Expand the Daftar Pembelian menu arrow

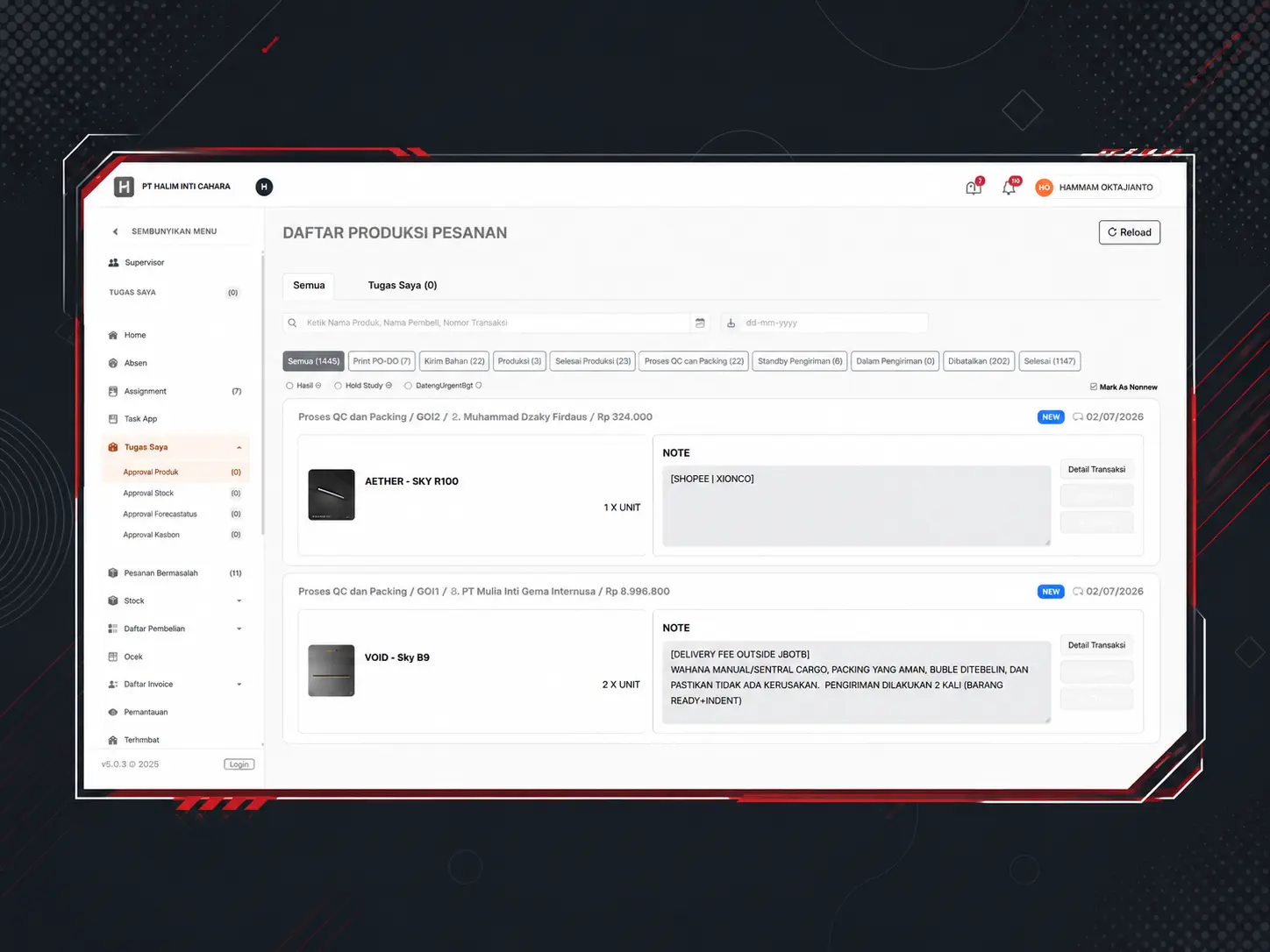coord(239,629)
